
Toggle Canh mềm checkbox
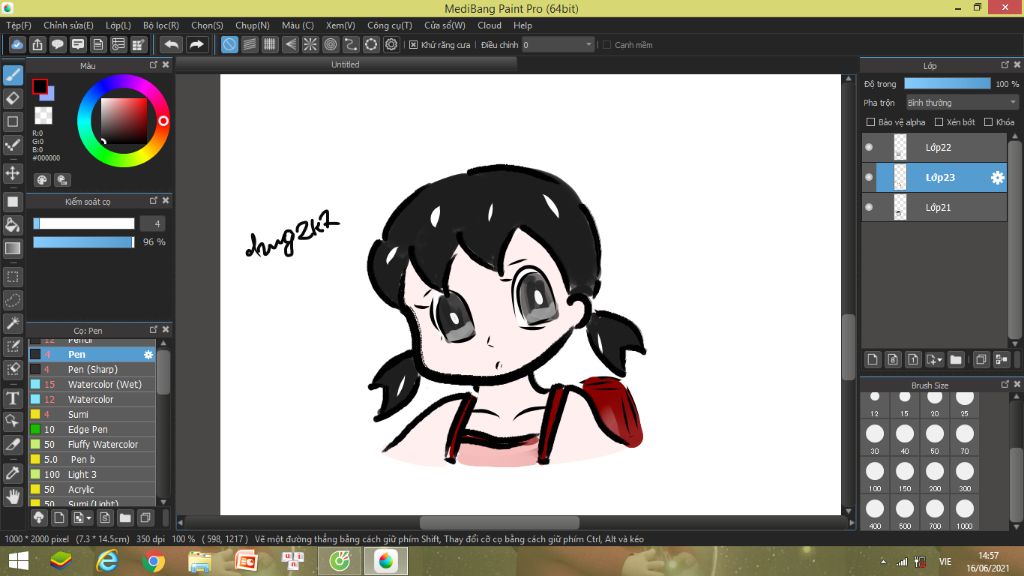click(x=607, y=44)
